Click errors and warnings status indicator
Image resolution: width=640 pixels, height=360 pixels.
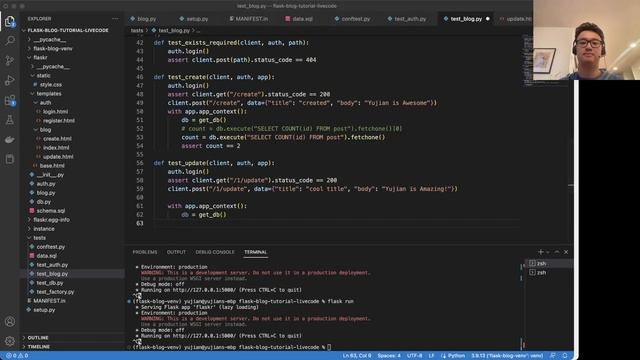[17, 356]
